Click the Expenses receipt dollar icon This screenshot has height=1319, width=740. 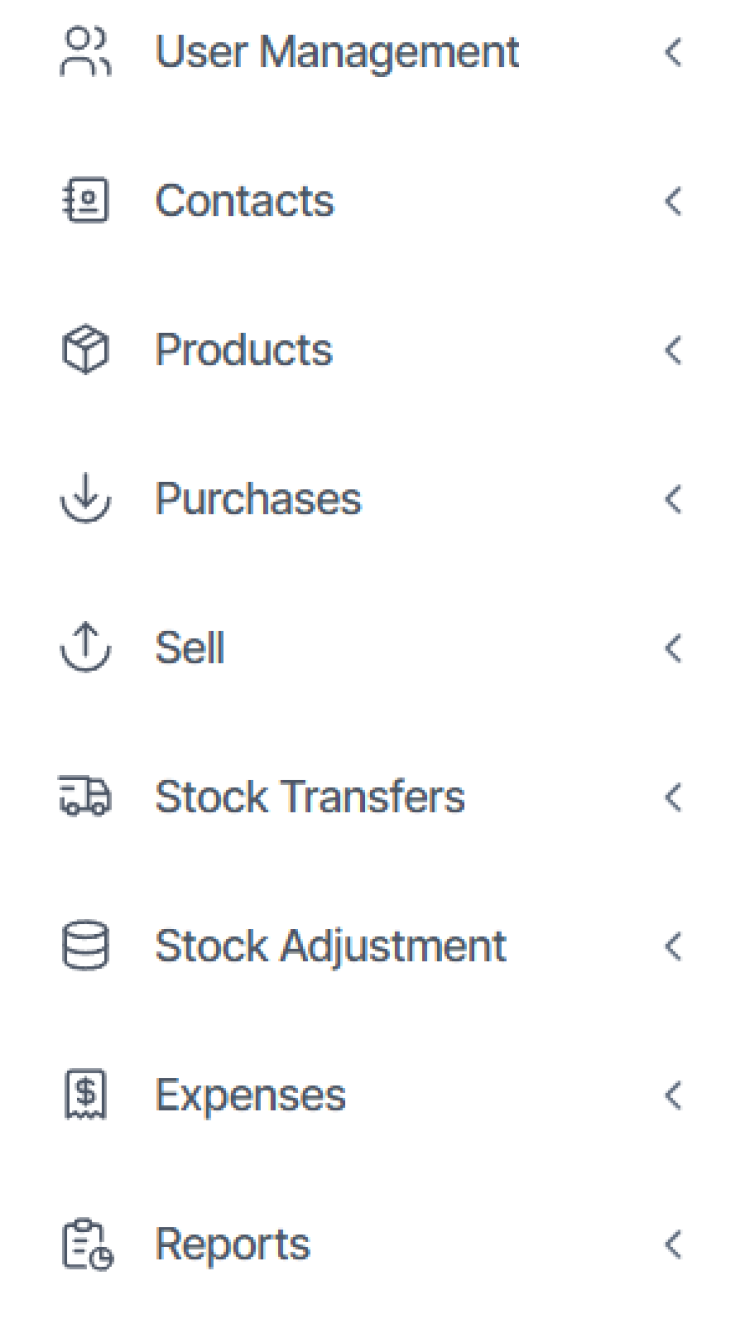(x=86, y=1095)
